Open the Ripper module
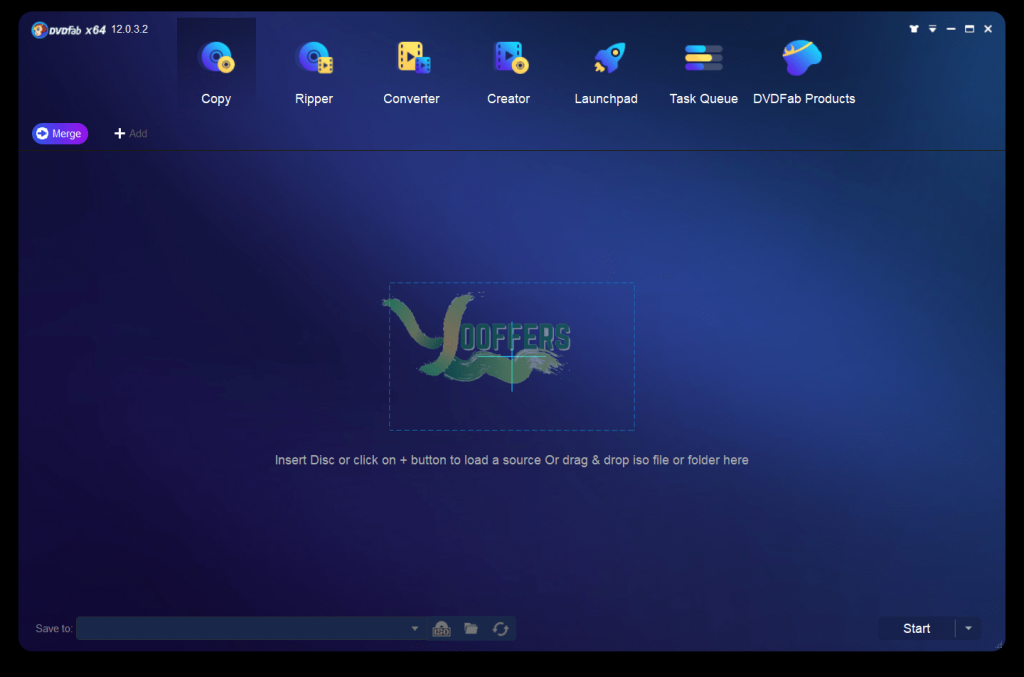This screenshot has width=1024, height=677. 314,72
